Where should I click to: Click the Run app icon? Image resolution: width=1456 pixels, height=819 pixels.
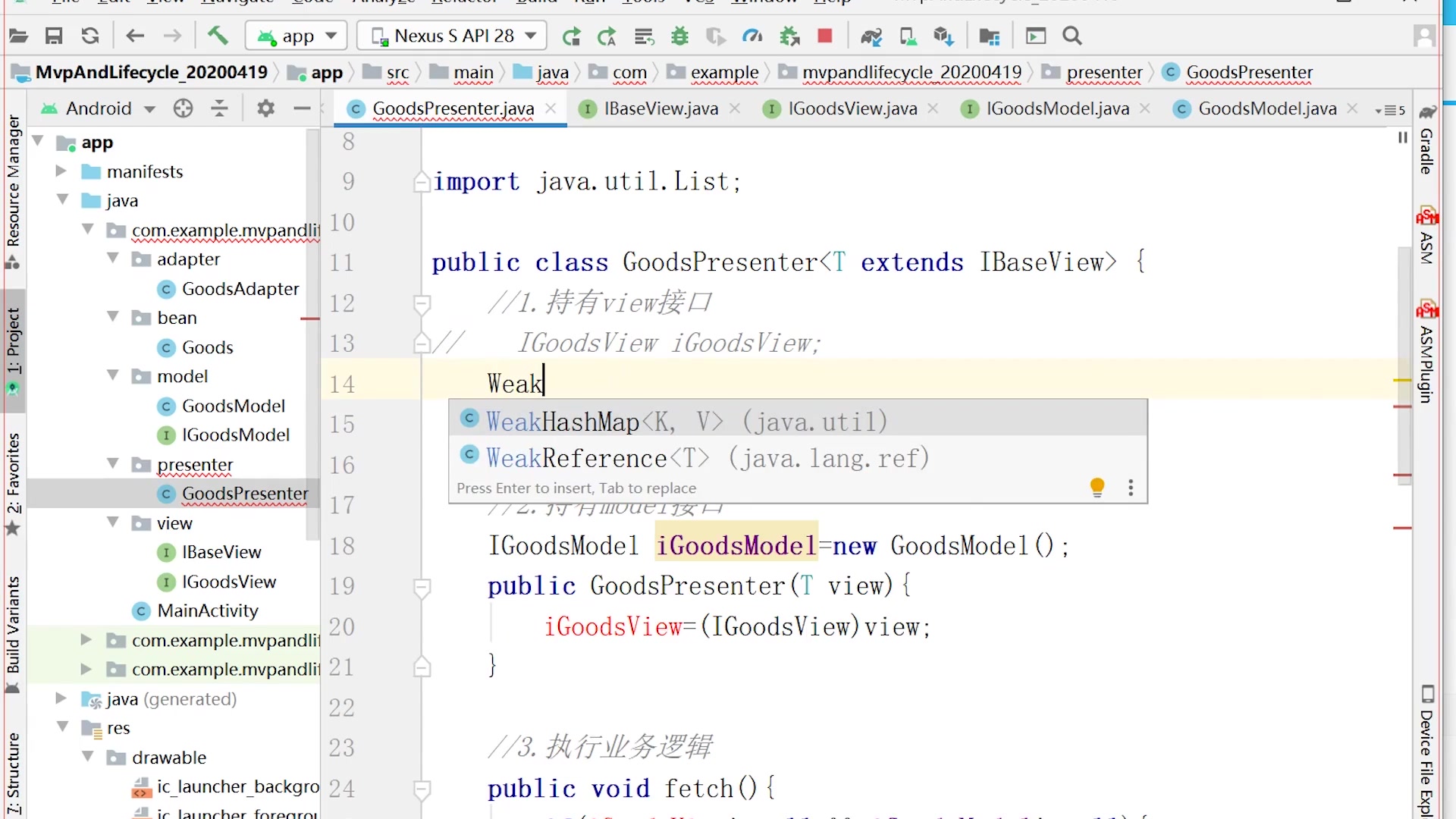point(571,36)
